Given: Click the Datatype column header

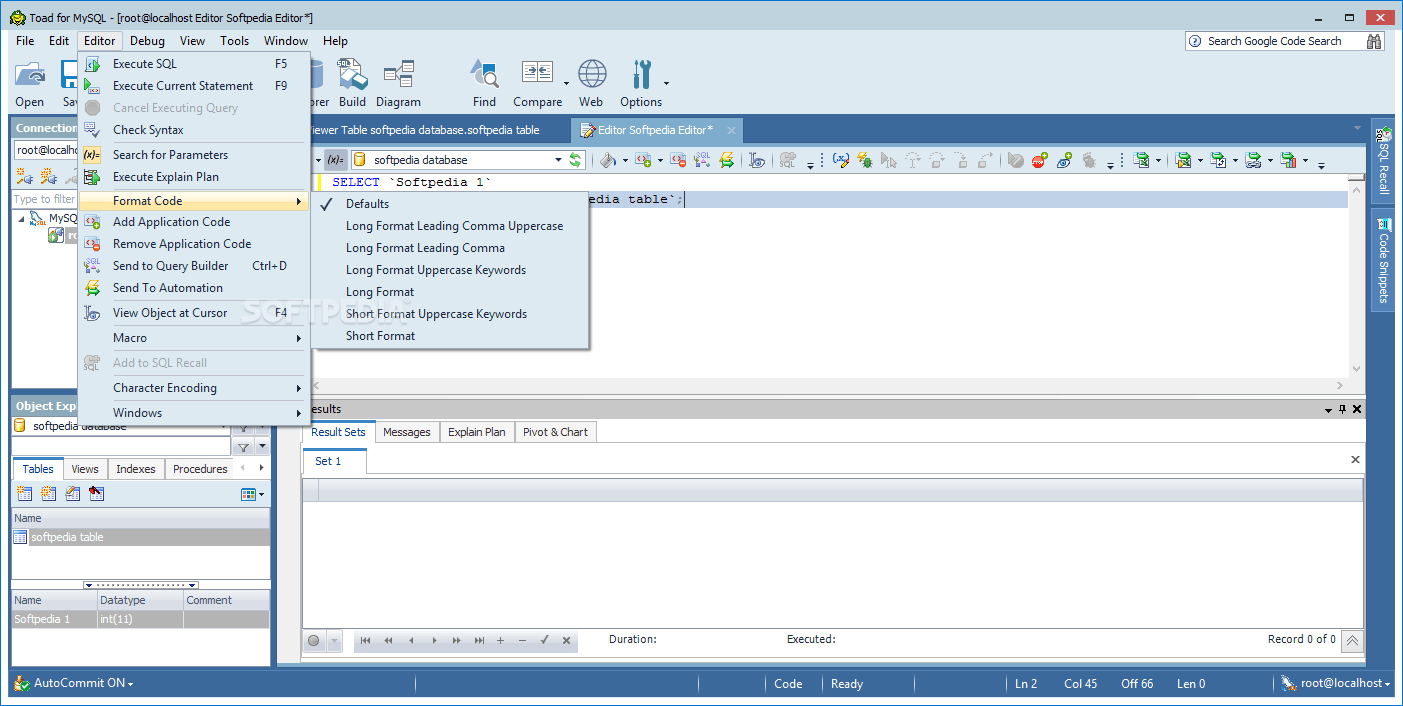Looking at the screenshot, I should (139, 600).
